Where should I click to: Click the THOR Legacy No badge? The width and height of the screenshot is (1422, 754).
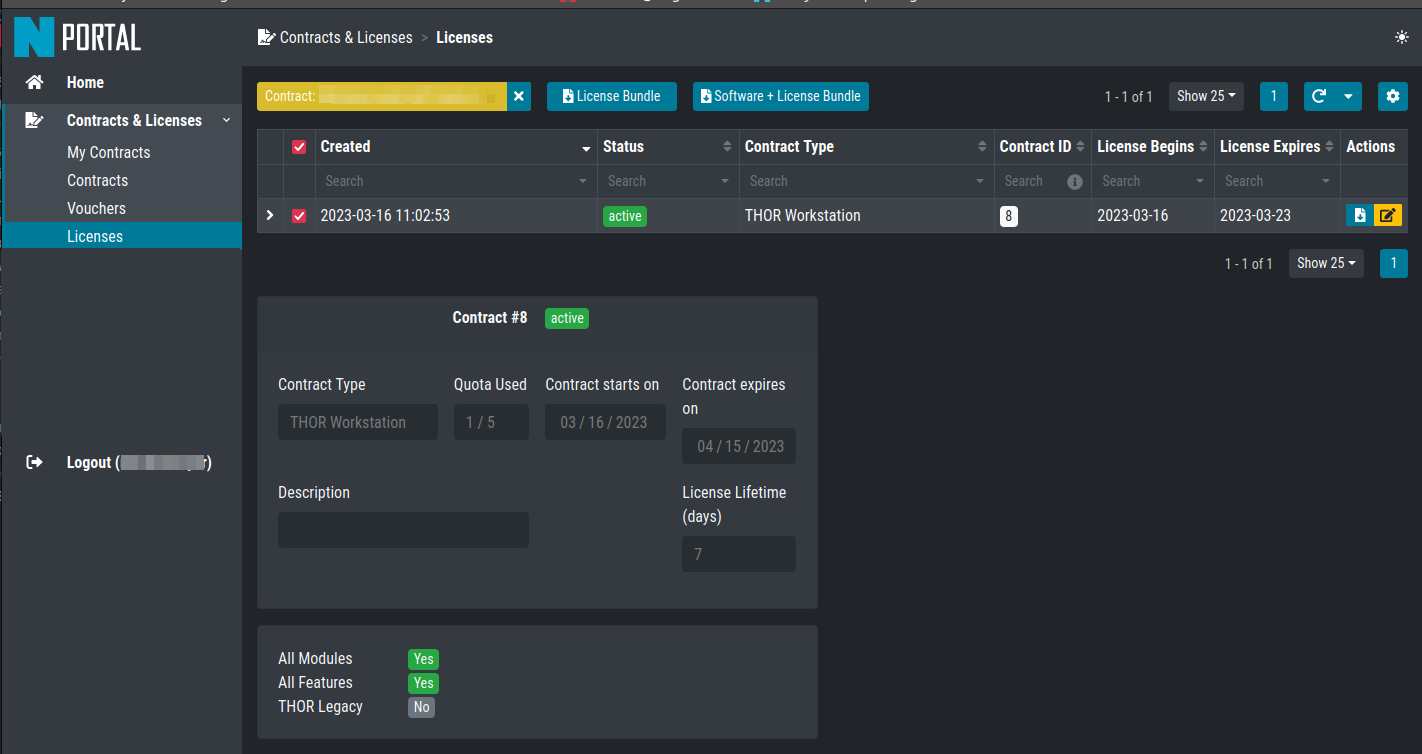click(421, 707)
